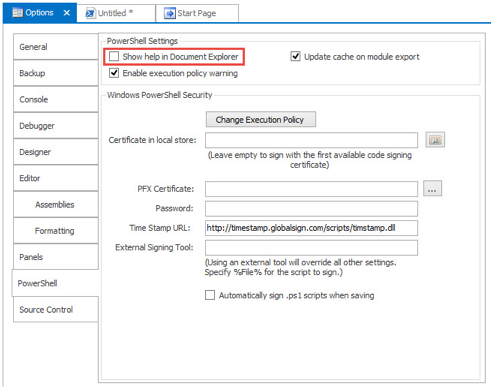This screenshot has width=492, height=388.
Task: Click the Certificate in local store field
Action: pyautogui.click(x=311, y=140)
